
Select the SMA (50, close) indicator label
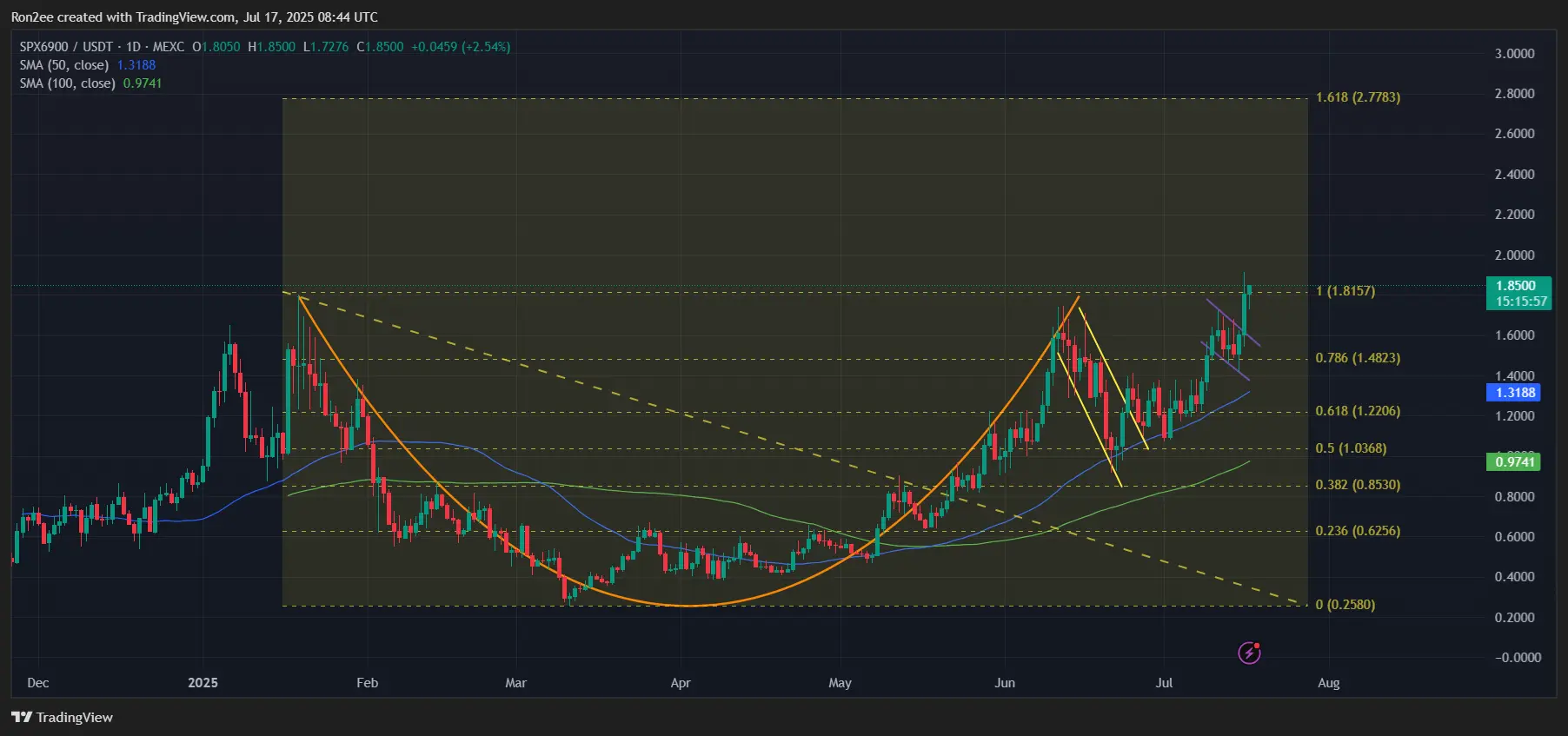click(x=64, y=65)
